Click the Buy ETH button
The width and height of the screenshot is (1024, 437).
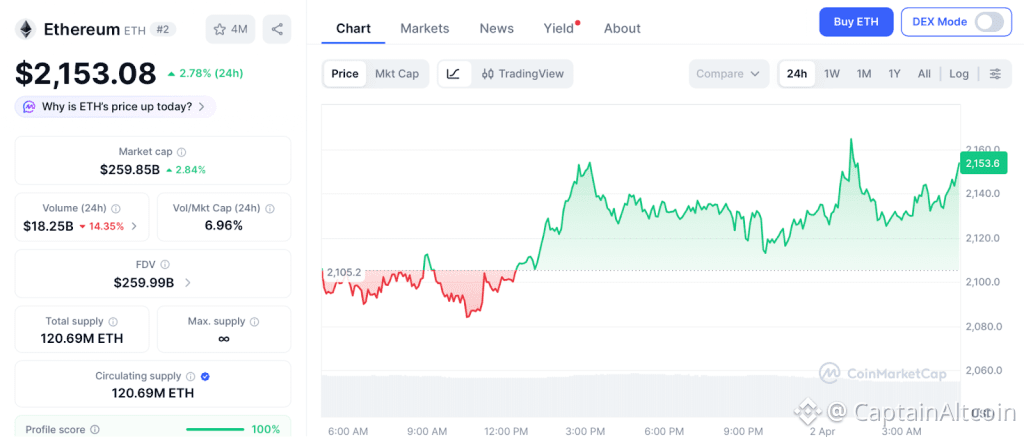(856, 22)
